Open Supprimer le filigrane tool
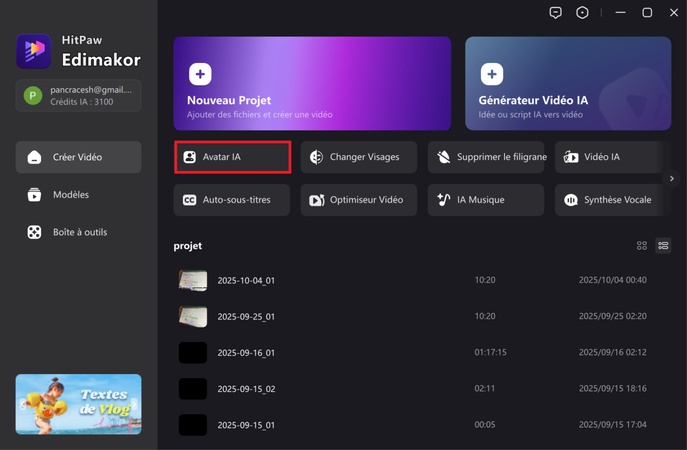Viewport: 687px width, 450px height. (486, 157)
